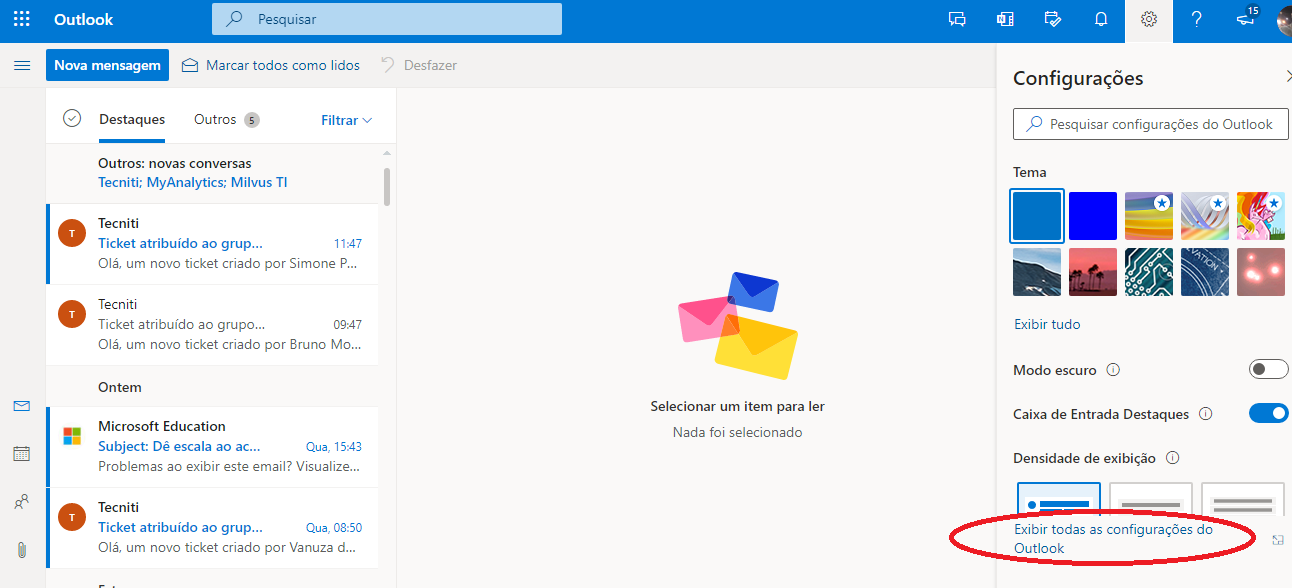Viewport: 1292px width, 588px height.
Task: Select the solid blue theme swatch
Action: point(1037,216)
